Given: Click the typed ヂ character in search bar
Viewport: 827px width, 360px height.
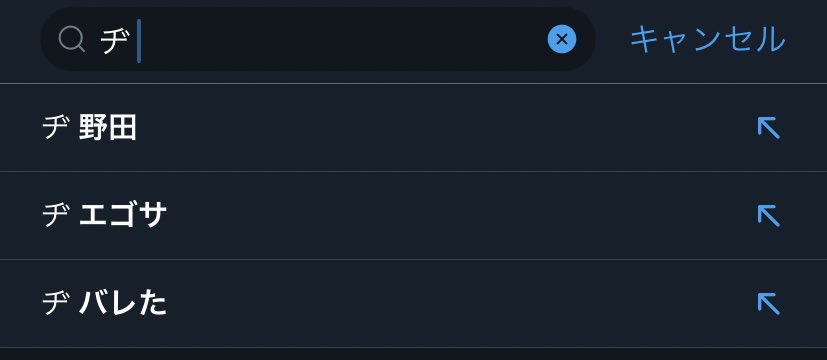Looking at the screenshot, I should click(x=115, y=41).
